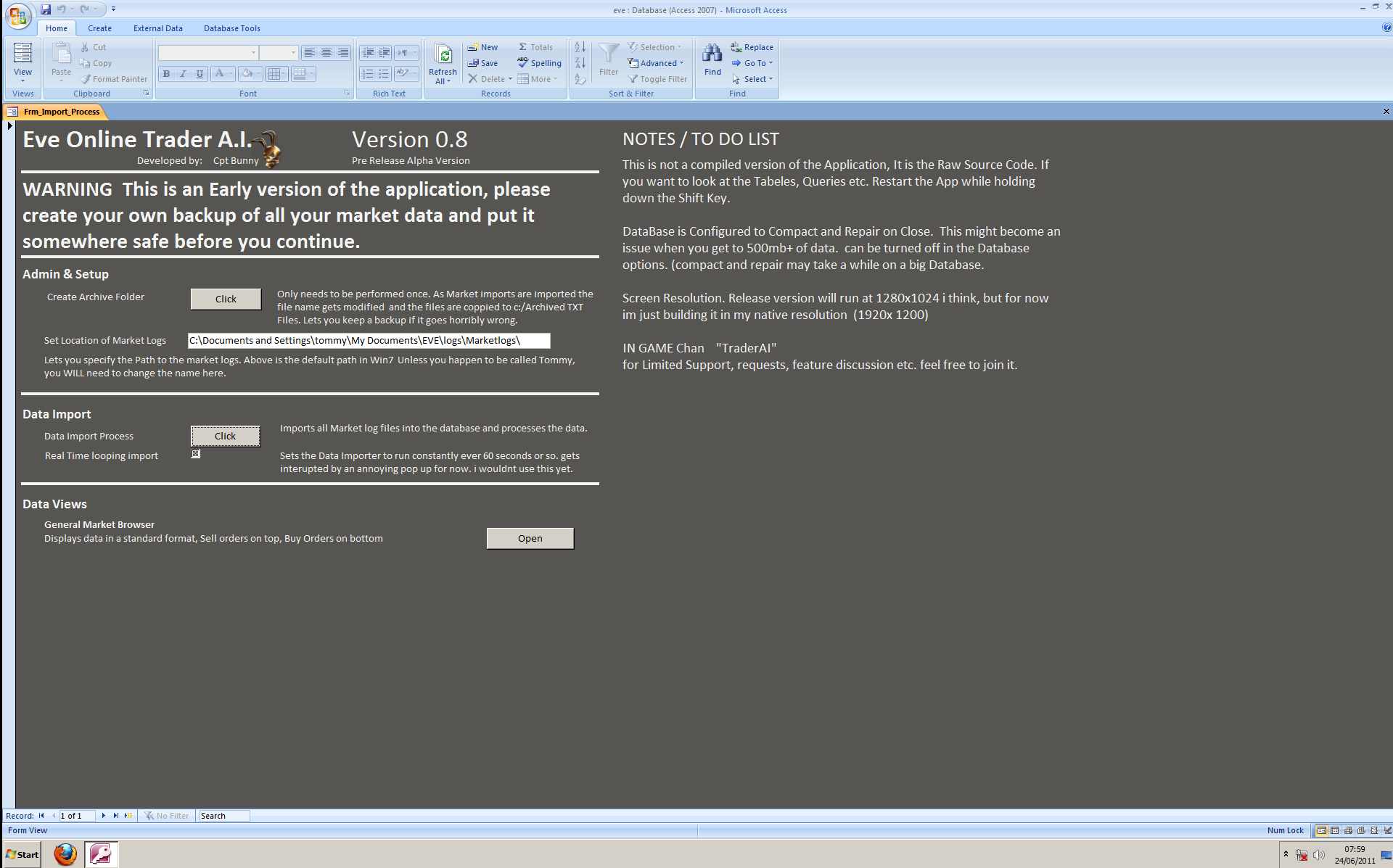Click Toggle Filter in Sort & Filter
Viewport: 1393px width, 868px height.
[x=657, y=79]
